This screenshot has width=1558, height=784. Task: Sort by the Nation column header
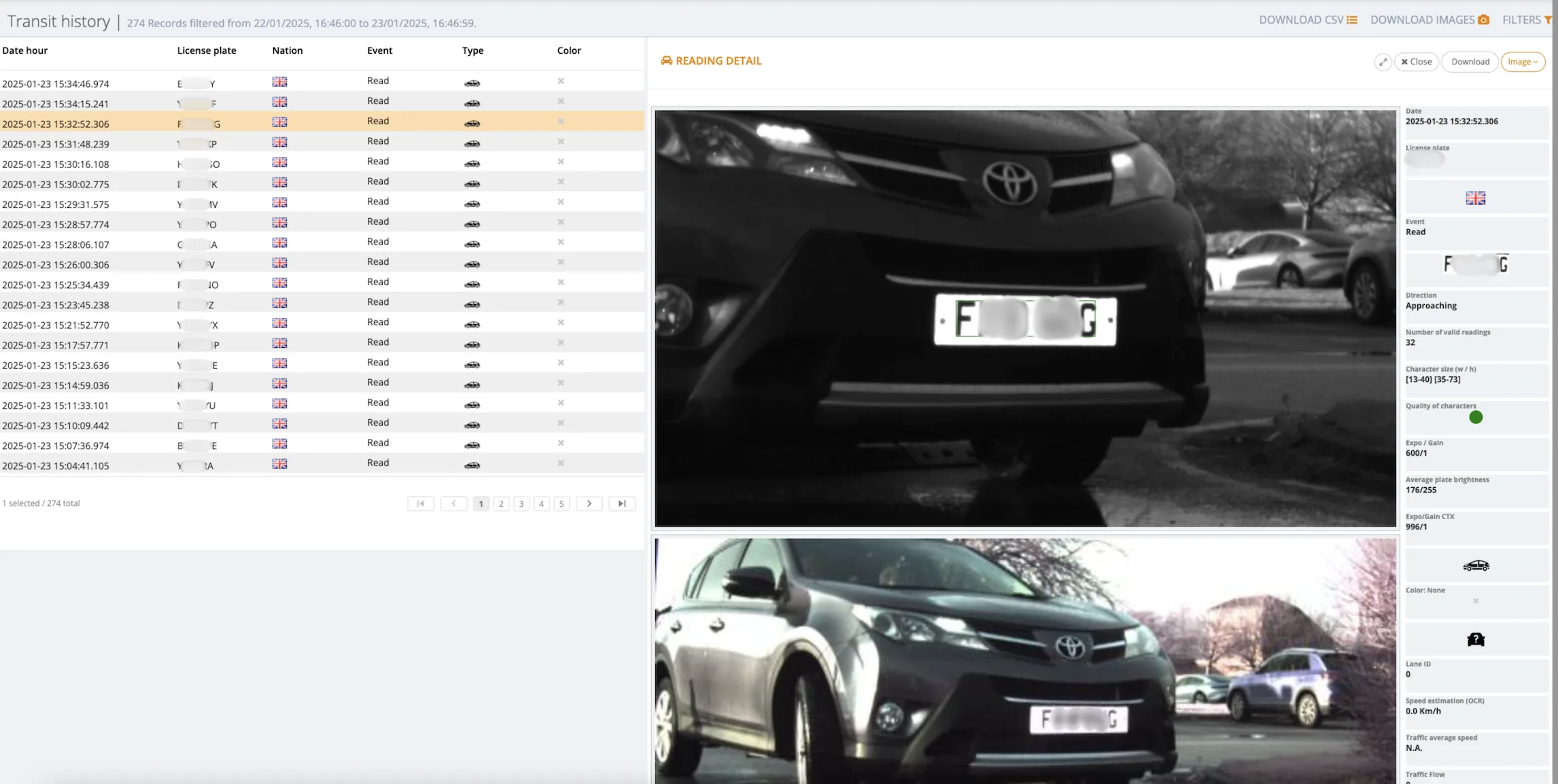[288, 50]
